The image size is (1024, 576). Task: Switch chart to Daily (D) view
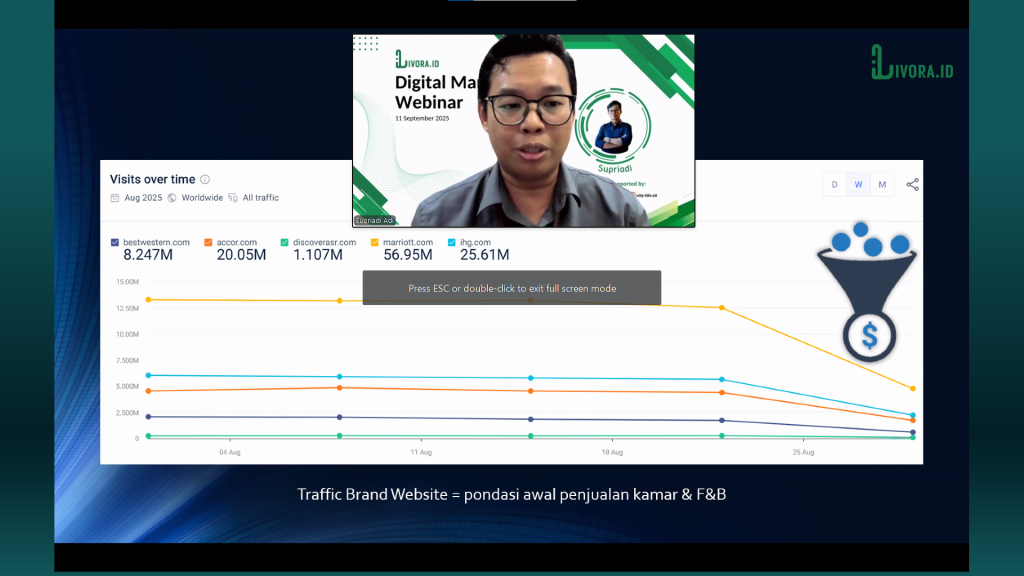(834, 185)
